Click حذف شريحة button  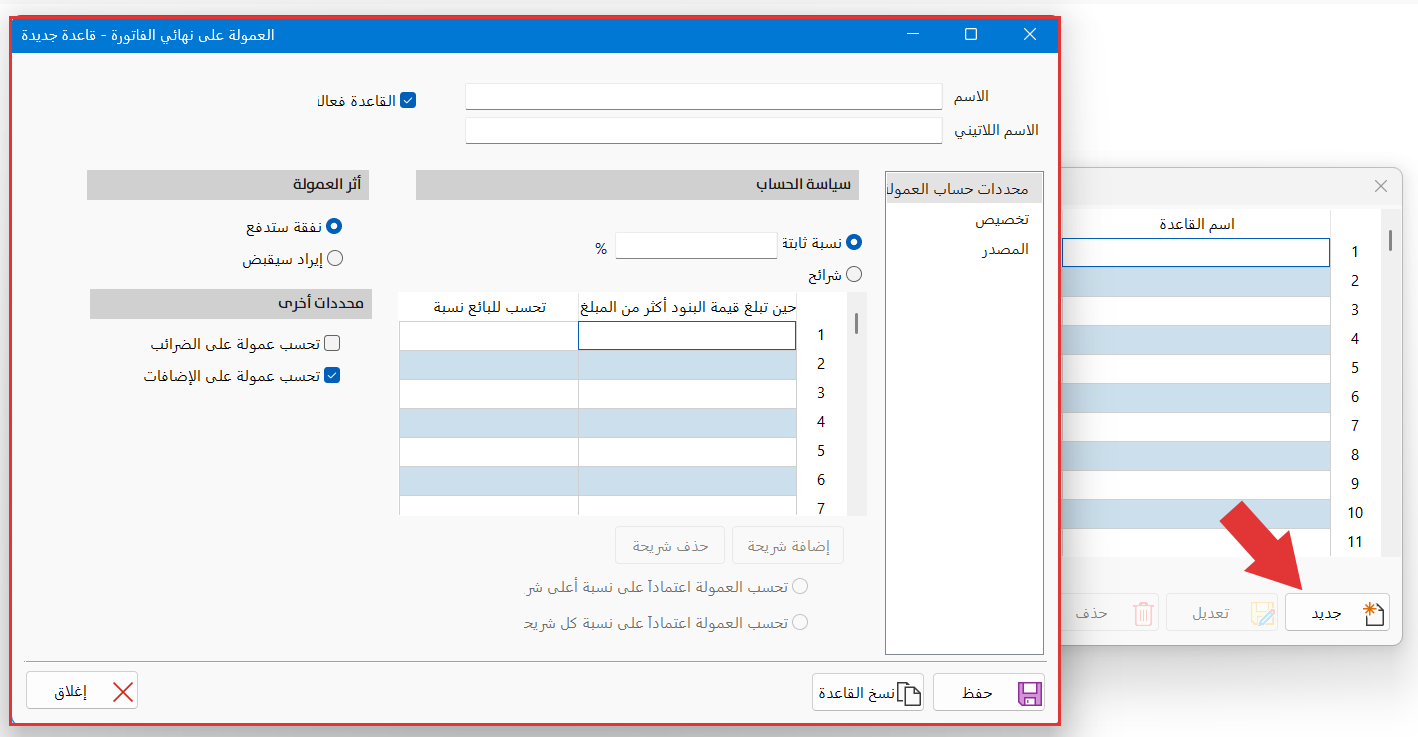(x=671, y=546)
